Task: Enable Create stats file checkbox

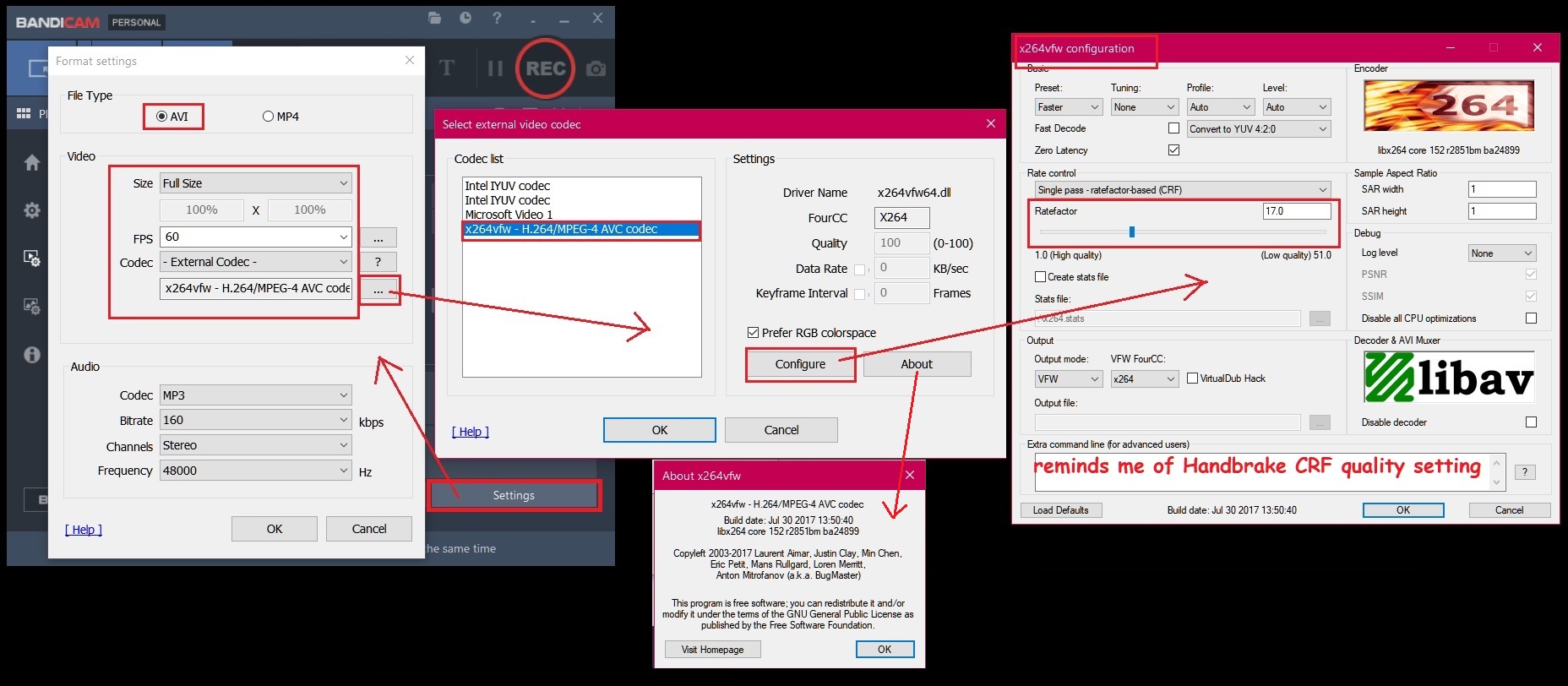Action: pyautogui.click(x=1040, y=277)
